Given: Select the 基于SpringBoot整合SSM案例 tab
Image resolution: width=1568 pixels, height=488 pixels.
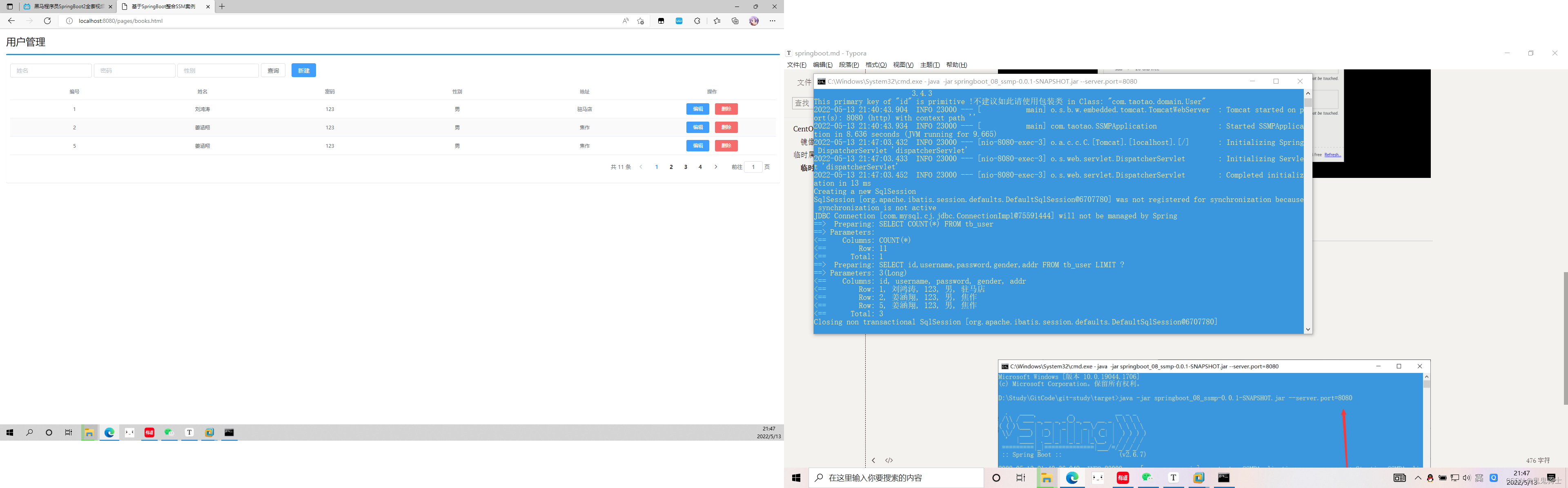Looking at the screenshot, I should 165,7.
